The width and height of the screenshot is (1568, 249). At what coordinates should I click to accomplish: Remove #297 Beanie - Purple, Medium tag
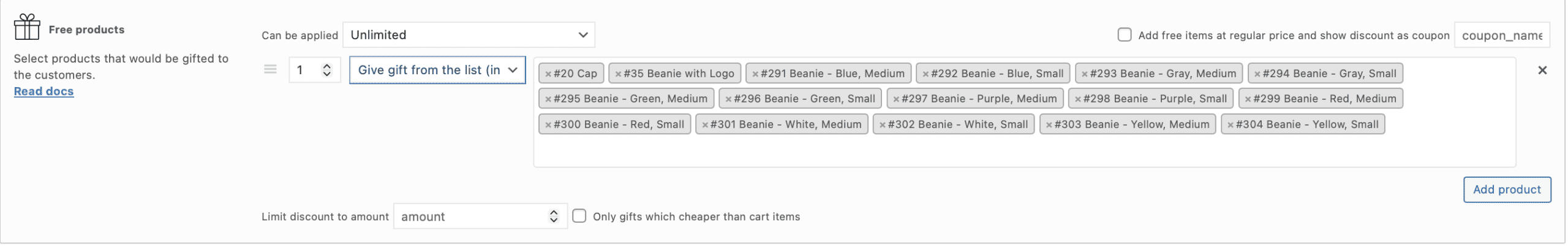pyautogui.click(x=896, y=99)
